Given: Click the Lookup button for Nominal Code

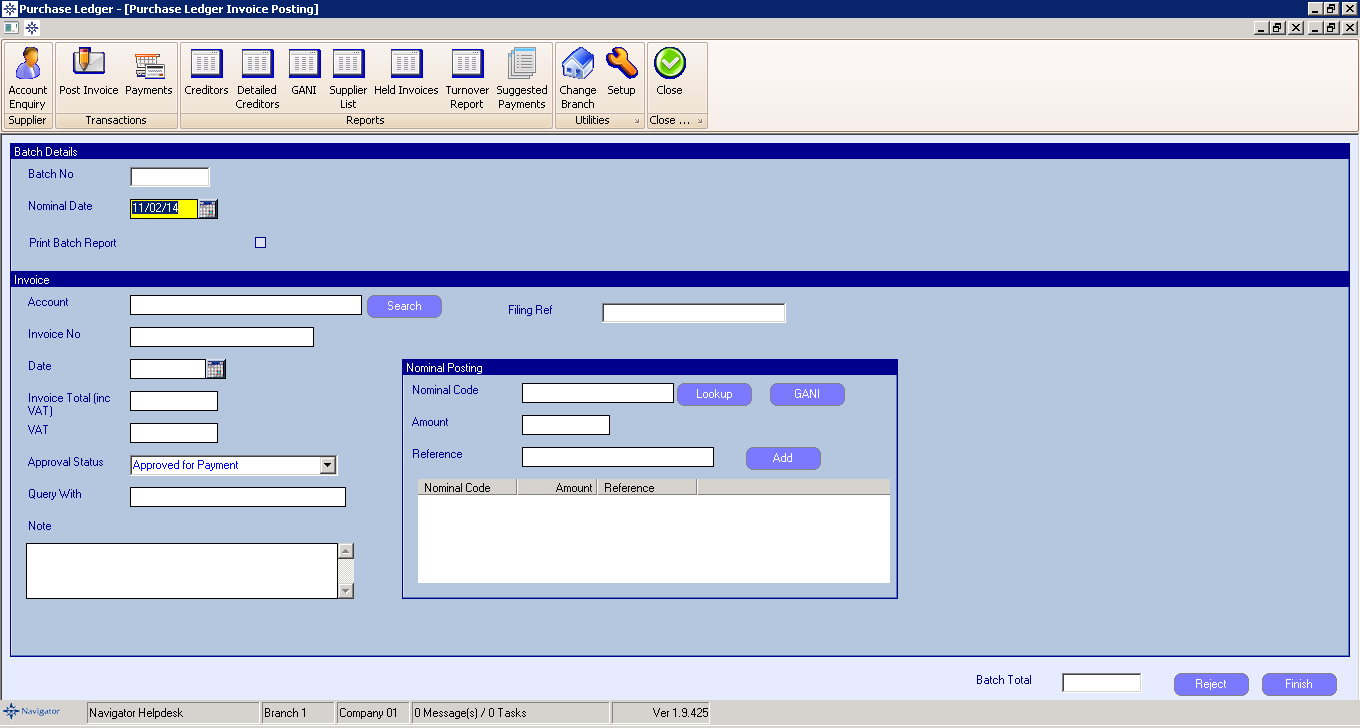Looking at the screenshot, I should 714,394.
